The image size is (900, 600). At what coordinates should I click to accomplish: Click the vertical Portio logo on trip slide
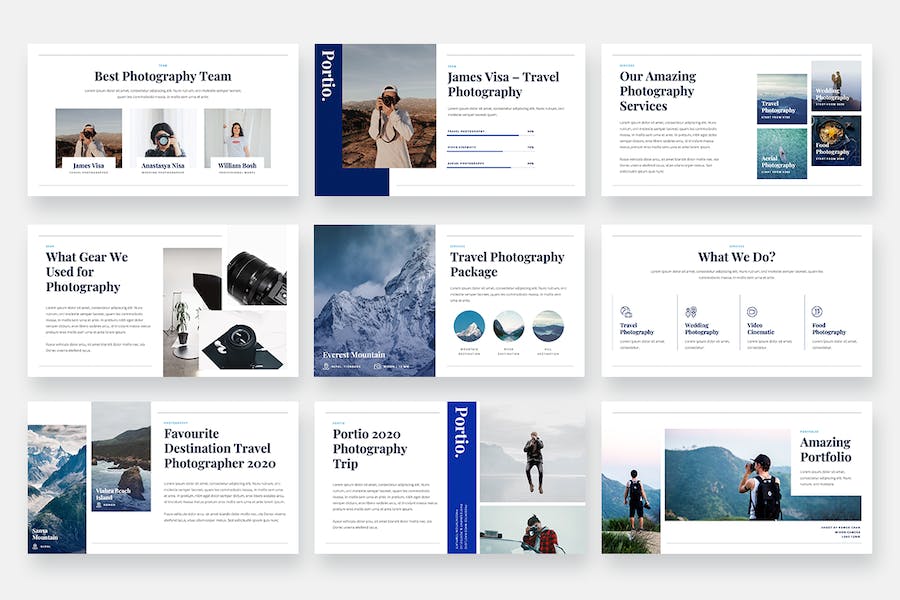click(x=461, y=431)
